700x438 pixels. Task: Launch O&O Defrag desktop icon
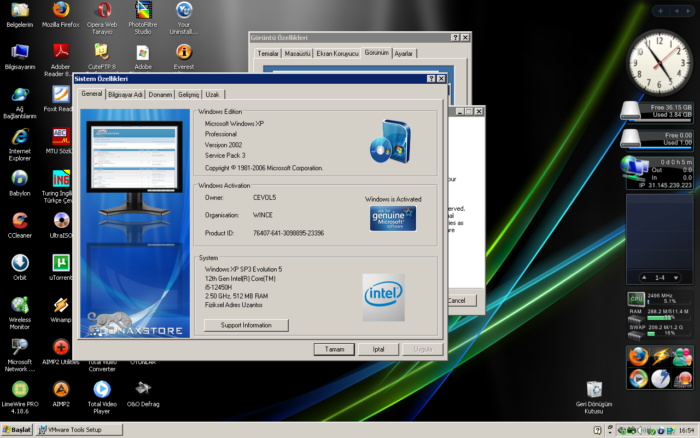pyautogui.click(x=143, y=393)
